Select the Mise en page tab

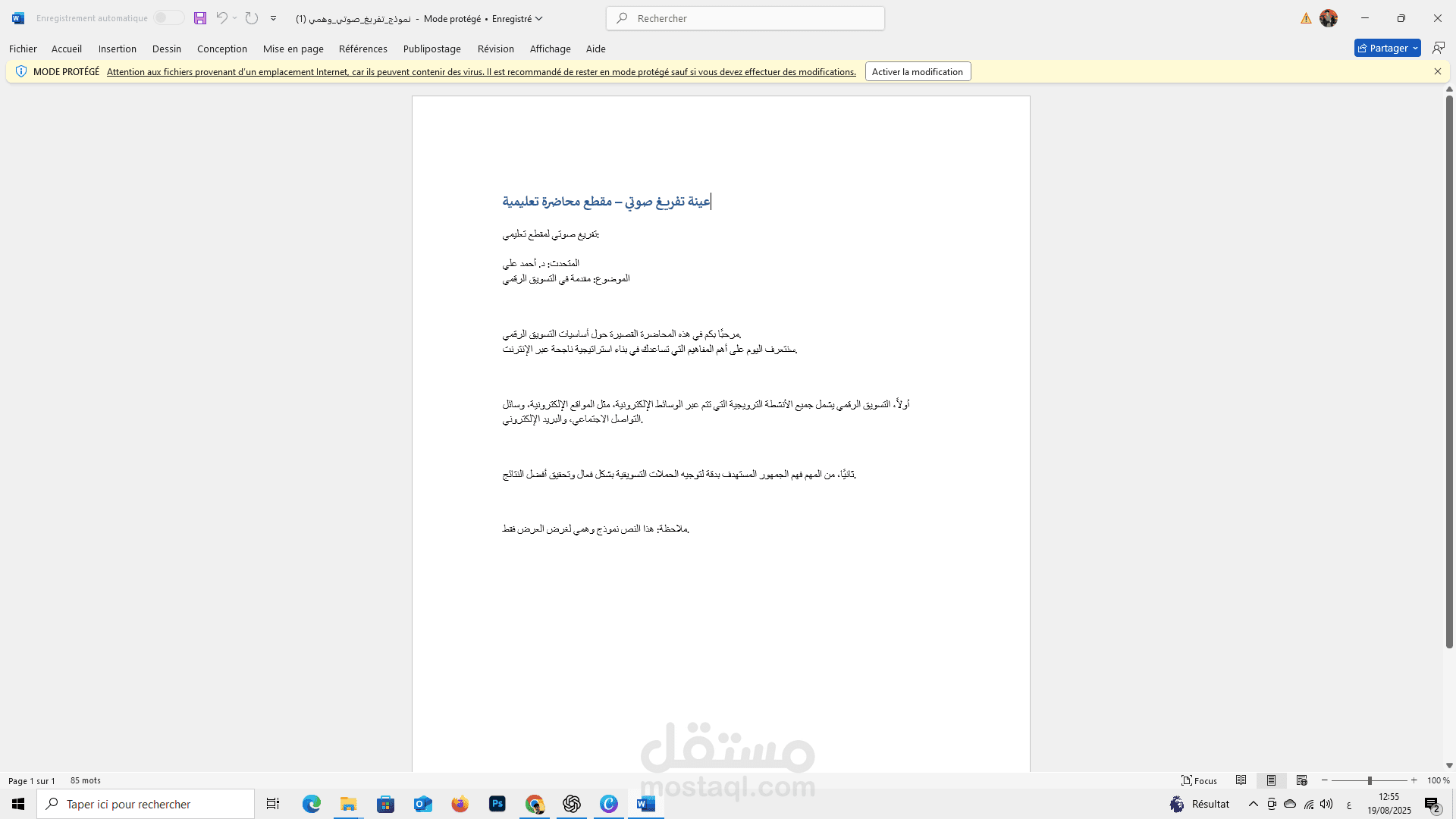(293, 49)
